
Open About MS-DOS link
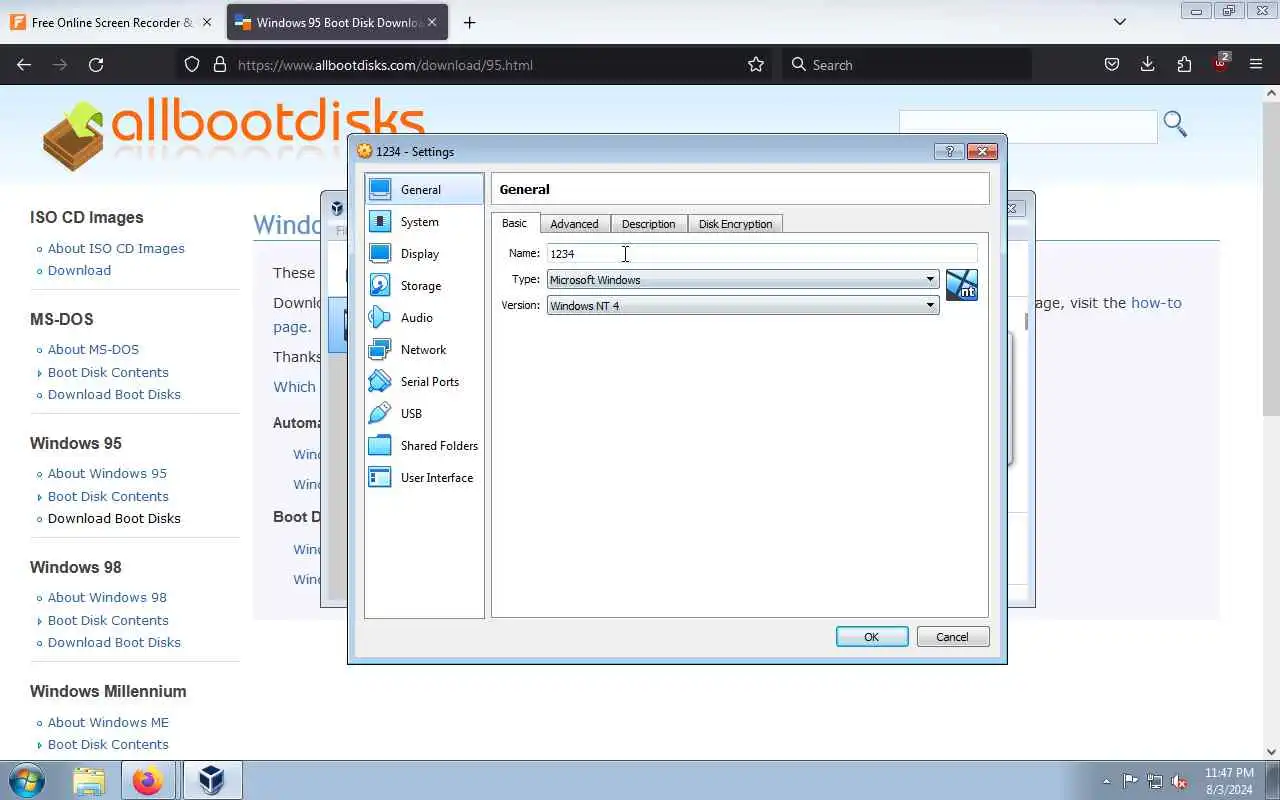click(93, 349)
